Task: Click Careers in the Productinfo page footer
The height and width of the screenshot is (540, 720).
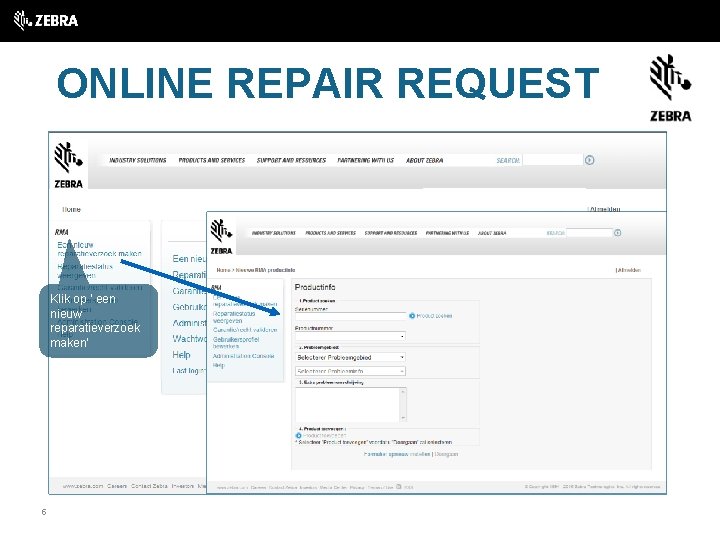Action: tap(259, 488)
